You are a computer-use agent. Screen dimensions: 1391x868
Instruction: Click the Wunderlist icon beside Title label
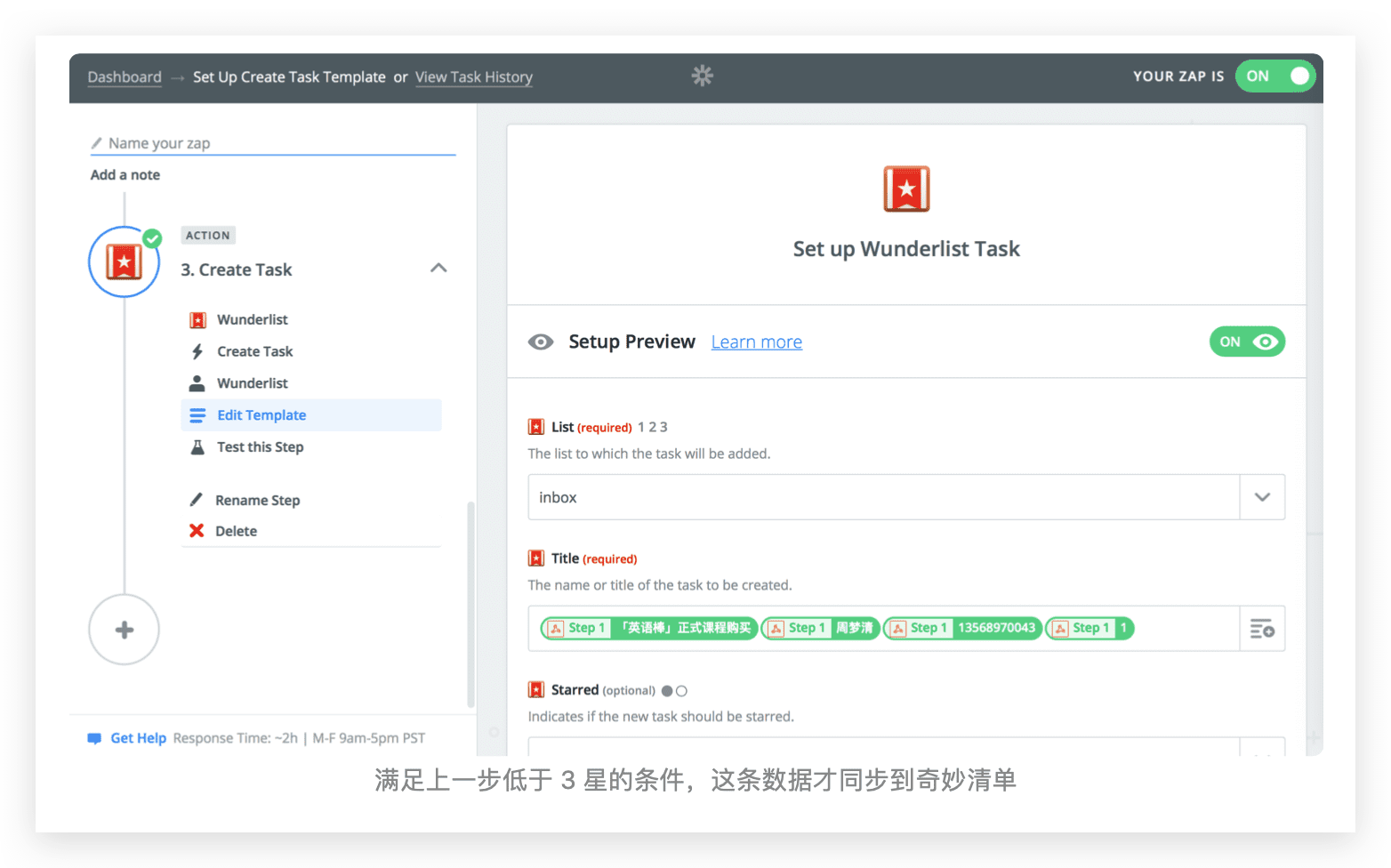click(536, 559)
